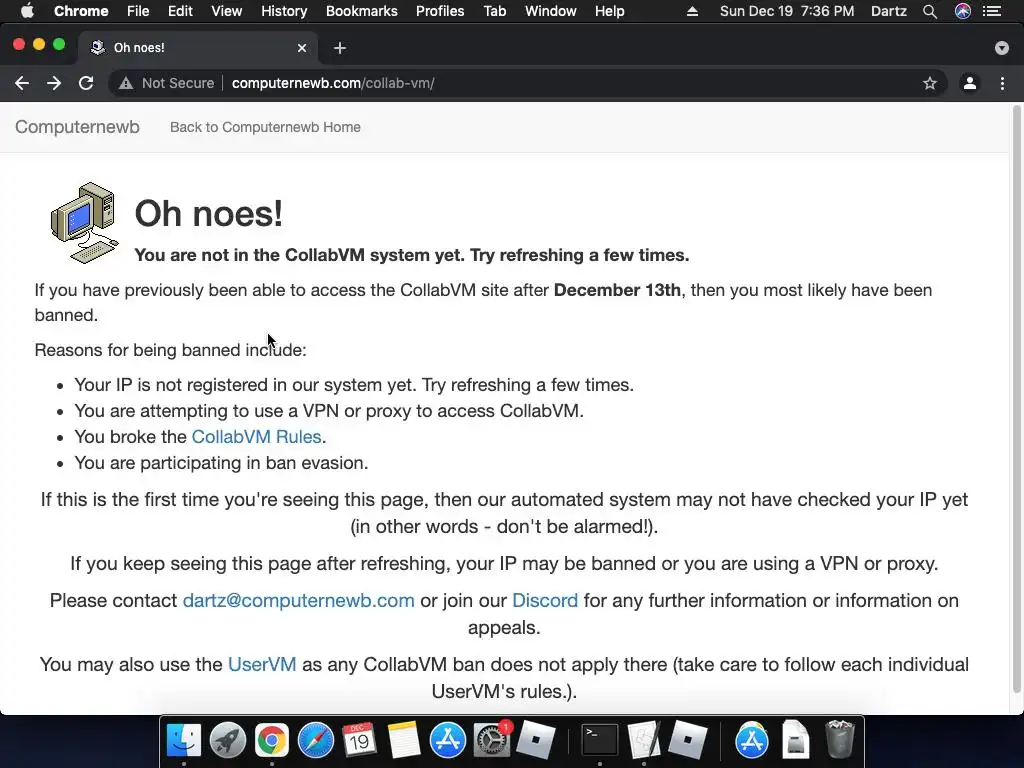Open Notes from the Dock
The height and width of the screenshot is (768, 1024).
404,740
